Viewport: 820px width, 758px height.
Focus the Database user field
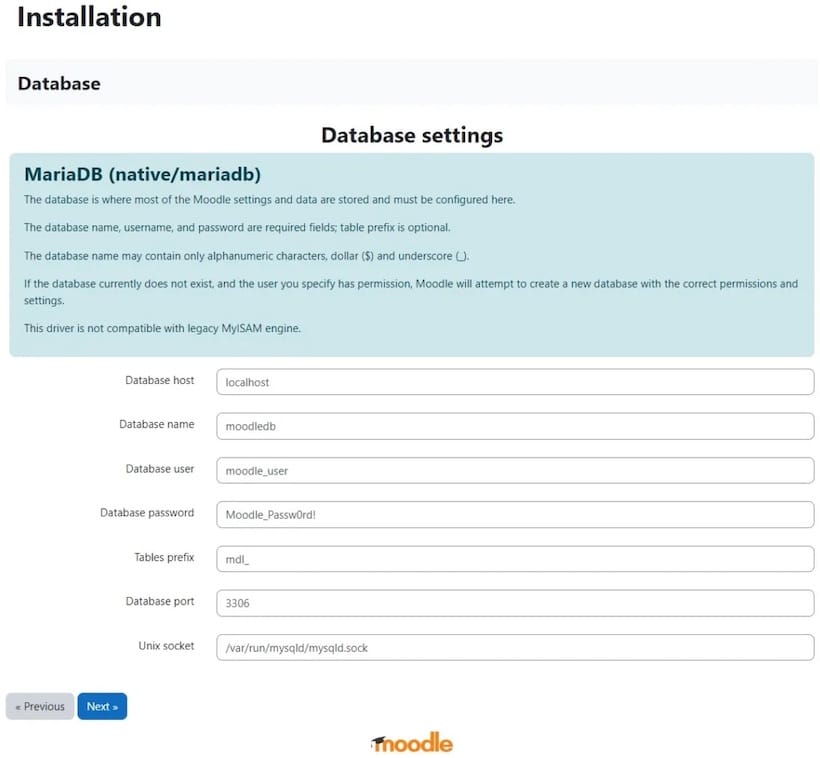(515, 470)
